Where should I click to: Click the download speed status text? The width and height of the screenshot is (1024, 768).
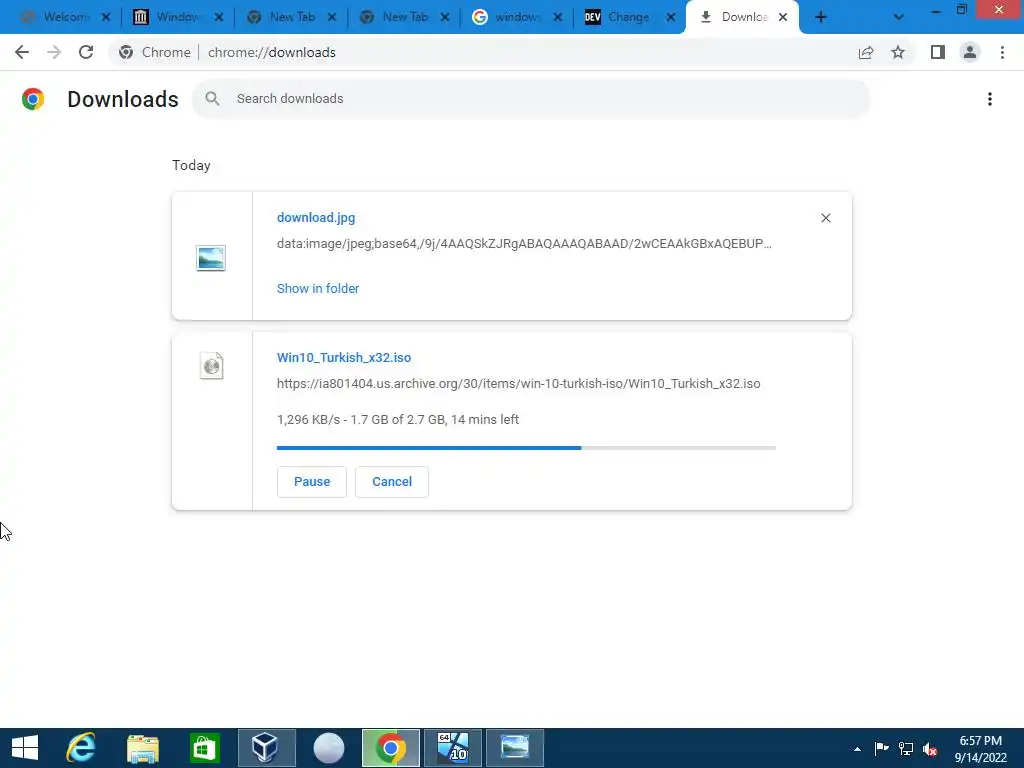pos(398,420)
